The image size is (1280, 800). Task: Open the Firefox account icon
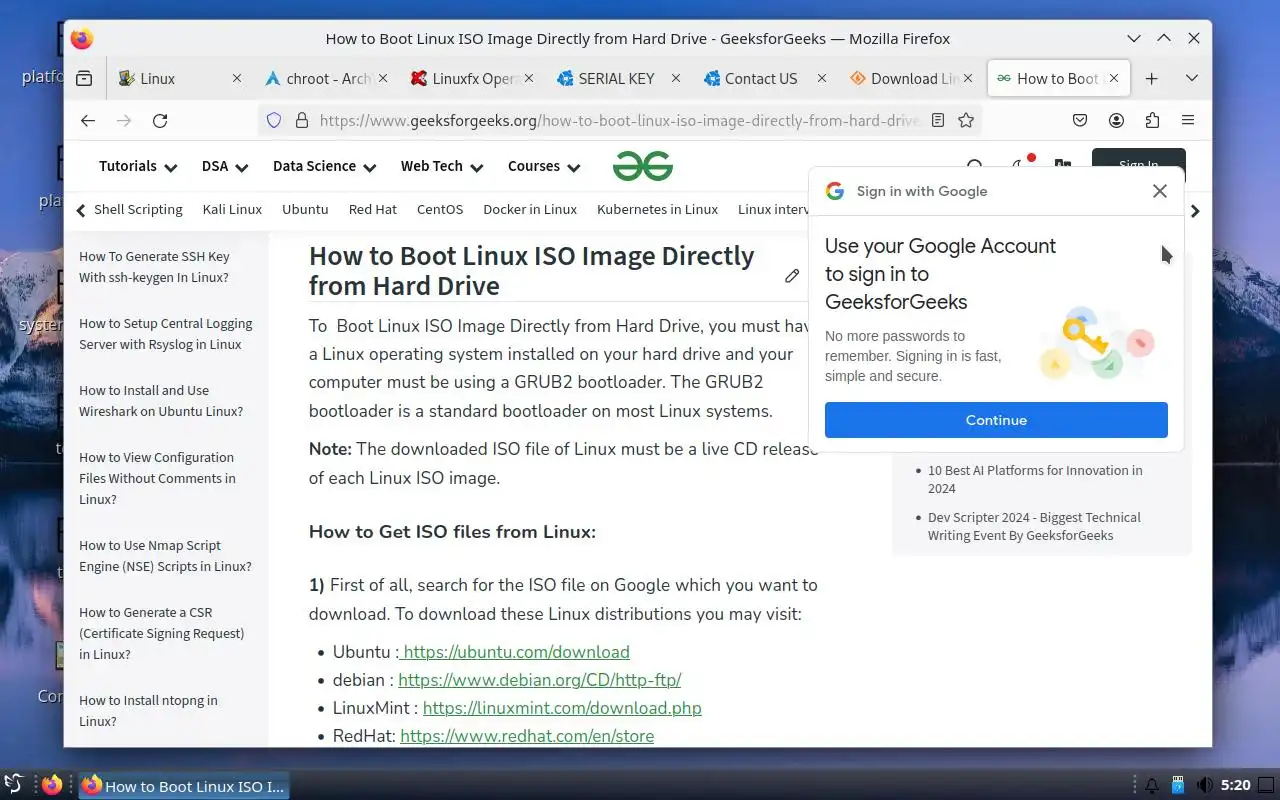tap(1116, 120)
